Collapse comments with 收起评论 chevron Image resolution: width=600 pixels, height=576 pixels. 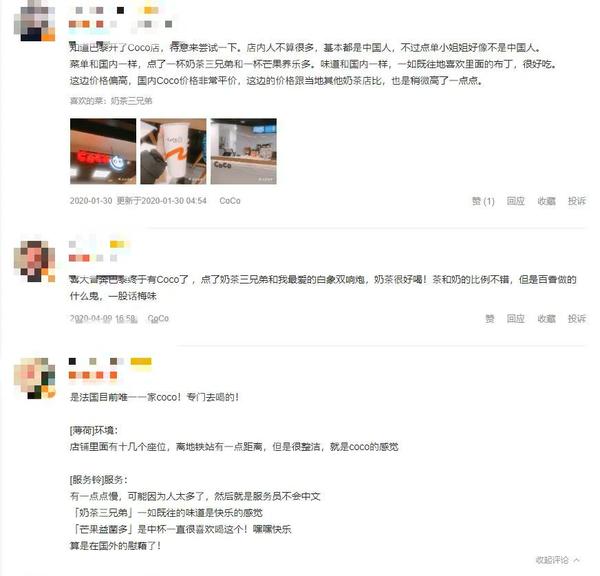558,560
